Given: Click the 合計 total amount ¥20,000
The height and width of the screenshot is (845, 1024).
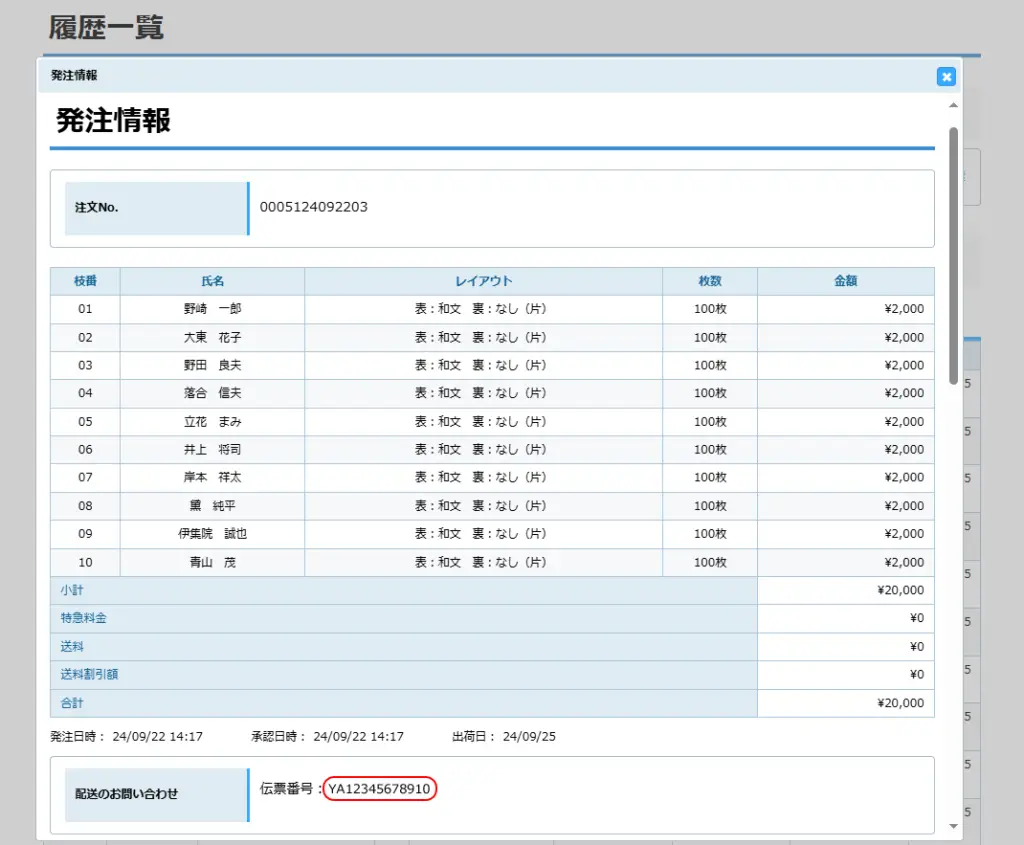Looking at the screenshot, I should 899,703.
